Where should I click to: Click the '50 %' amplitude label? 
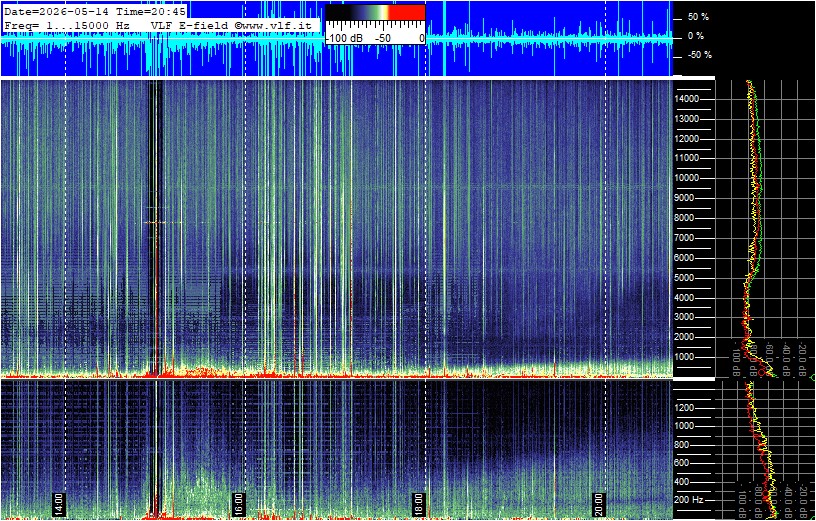698,17
